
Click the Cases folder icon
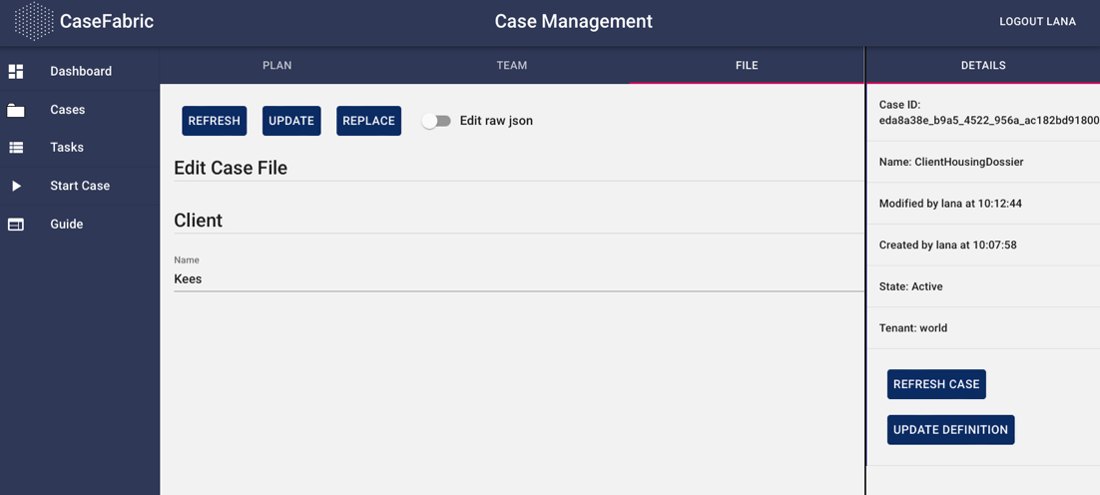16,110
